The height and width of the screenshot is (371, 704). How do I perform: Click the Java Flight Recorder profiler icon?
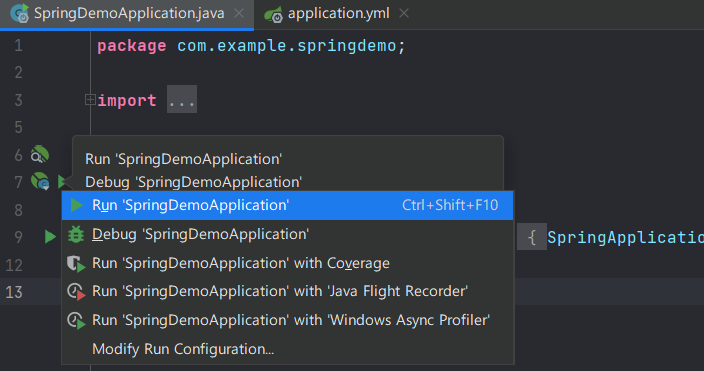pos(76,292)
